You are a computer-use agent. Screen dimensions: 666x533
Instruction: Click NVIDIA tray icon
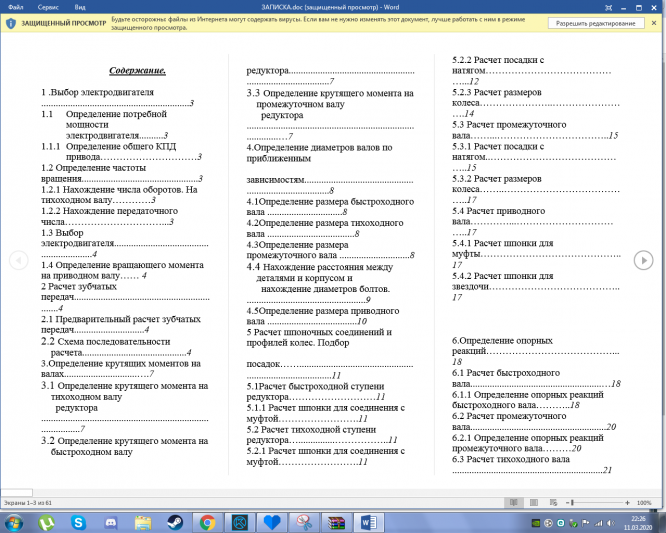point(536,523)
